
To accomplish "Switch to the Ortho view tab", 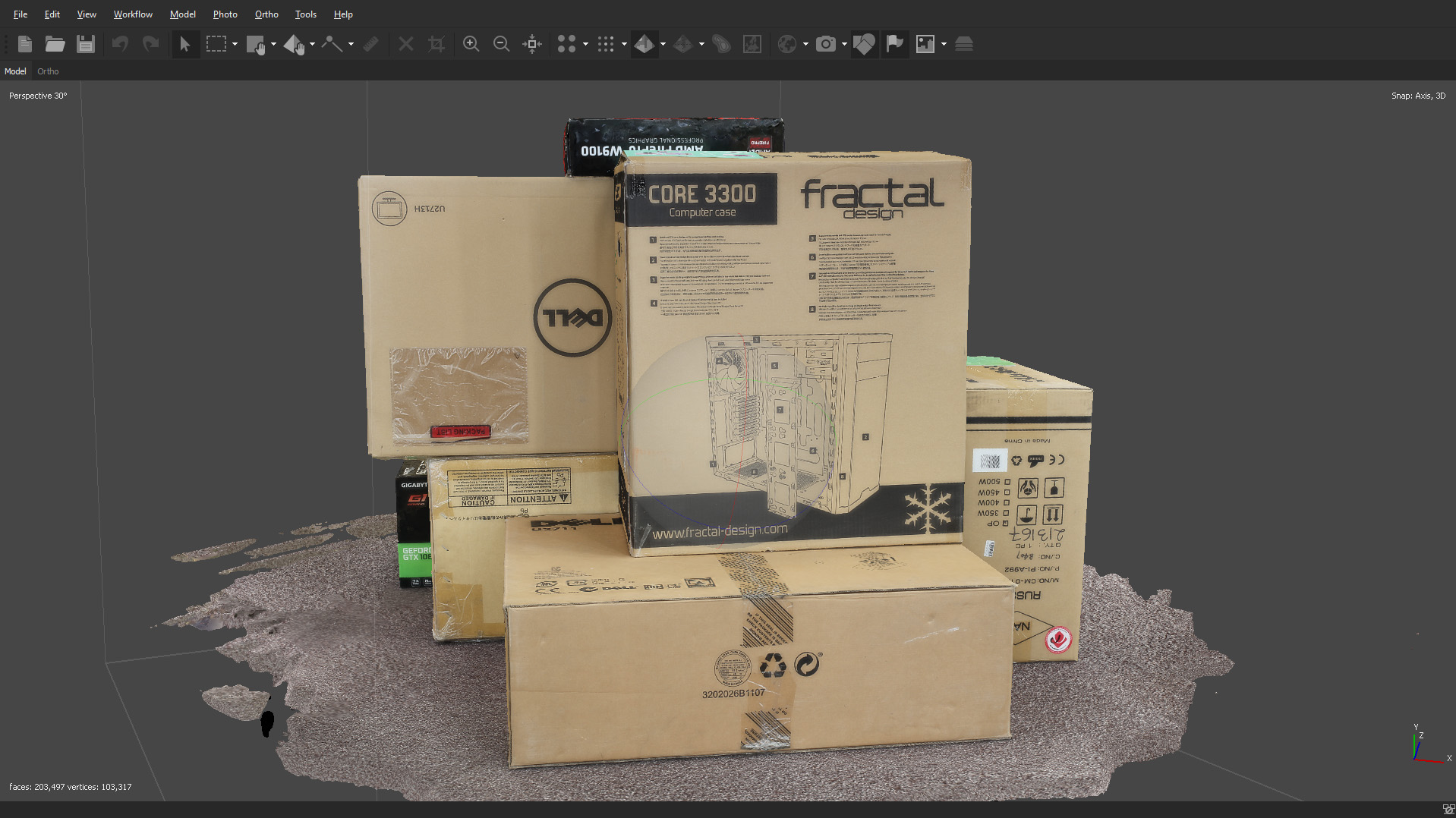I will click(48, 71).
